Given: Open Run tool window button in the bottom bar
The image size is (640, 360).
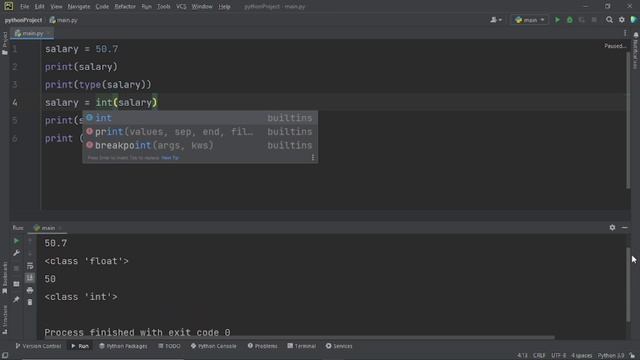Looking at the screenshot, I should click(x=80, y=346).
